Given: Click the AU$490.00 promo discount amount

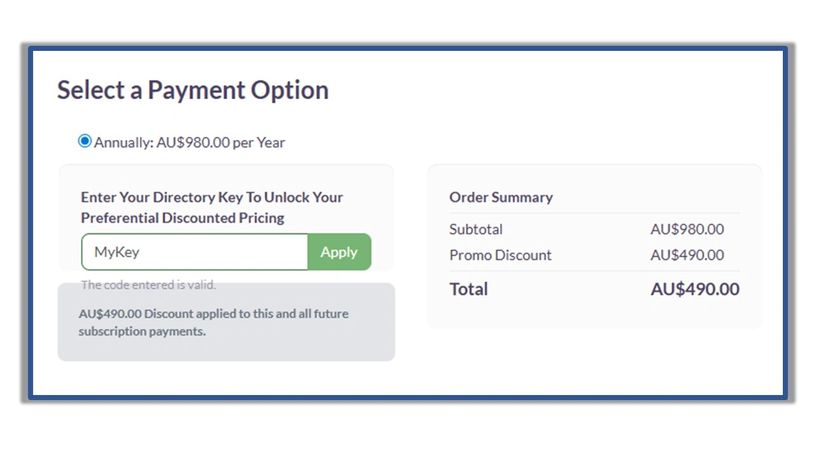Looking at the screenshot, I should click(687, 255).
